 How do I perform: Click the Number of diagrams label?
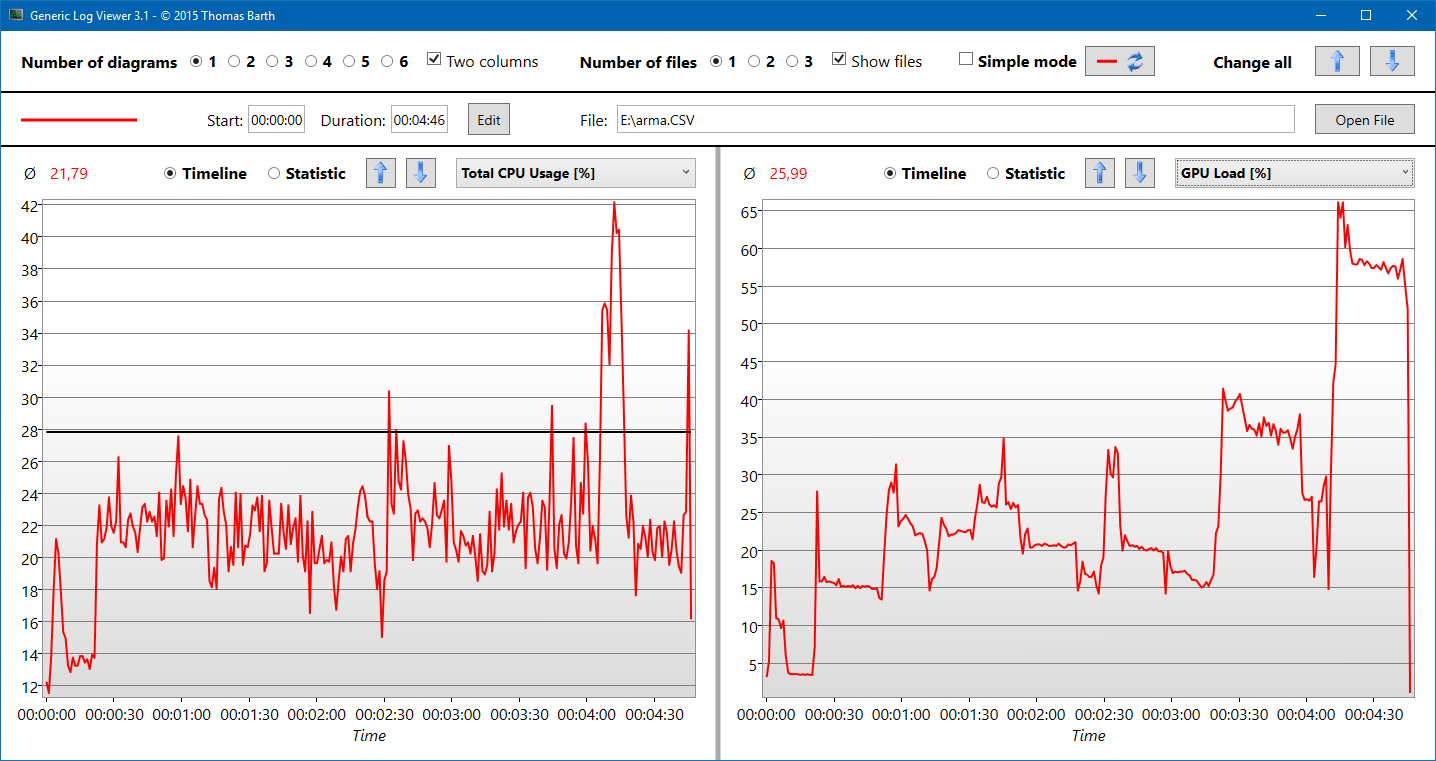tap(99, 62)
